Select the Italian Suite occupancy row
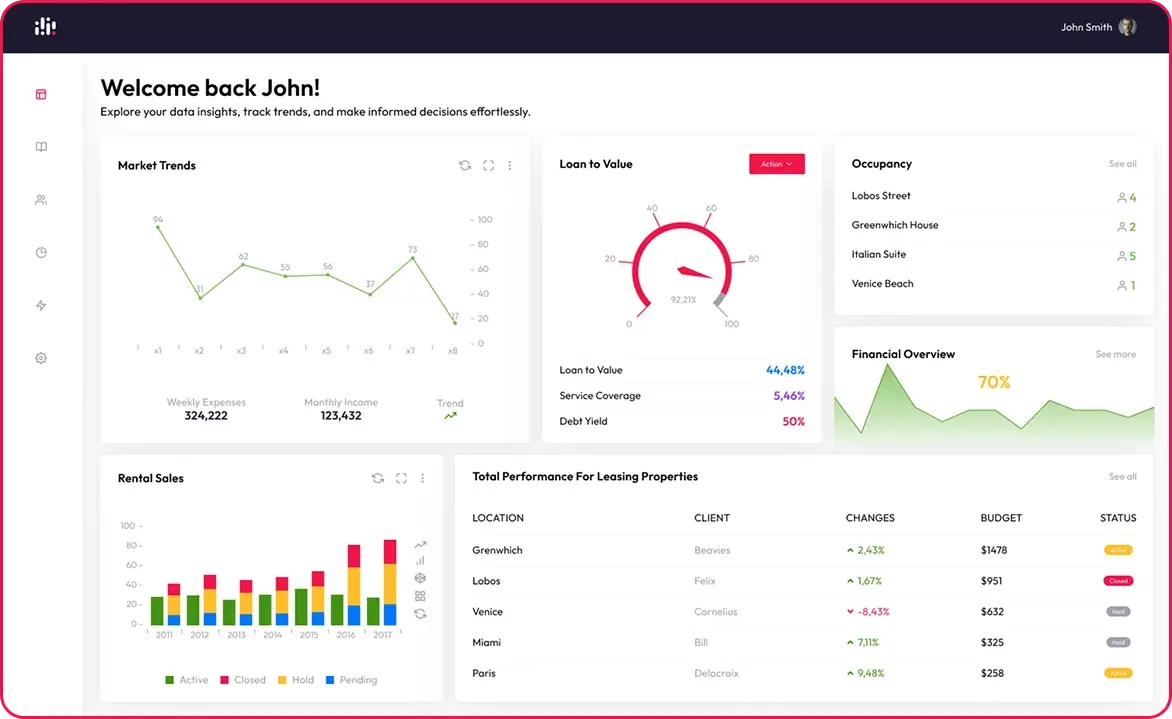The image size is (1172, 719). [x=993, y=255]
